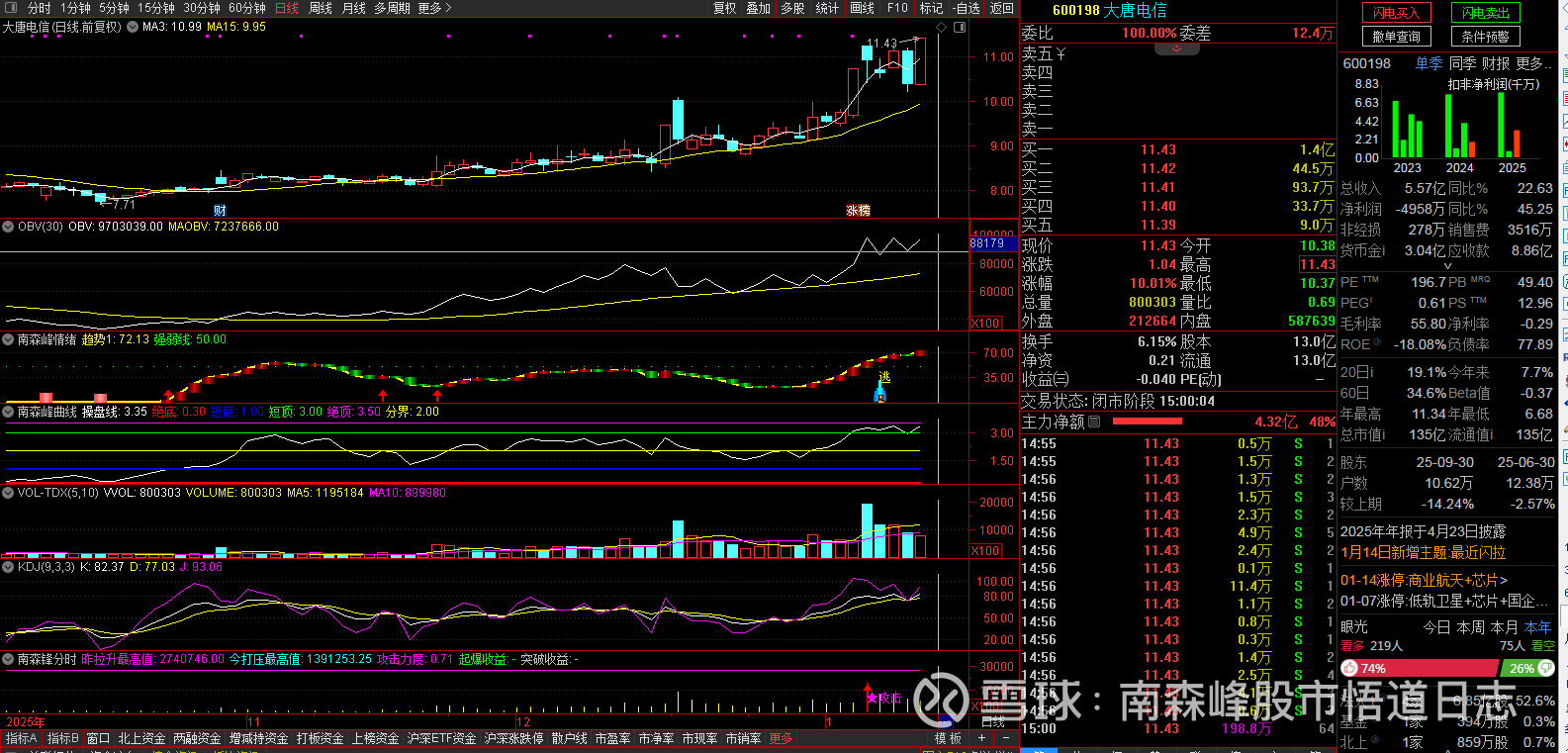1568x753 pixels.
Task: Switch to 分时 intraday chart
Action: pyautogui.click(x=40, y=8)
